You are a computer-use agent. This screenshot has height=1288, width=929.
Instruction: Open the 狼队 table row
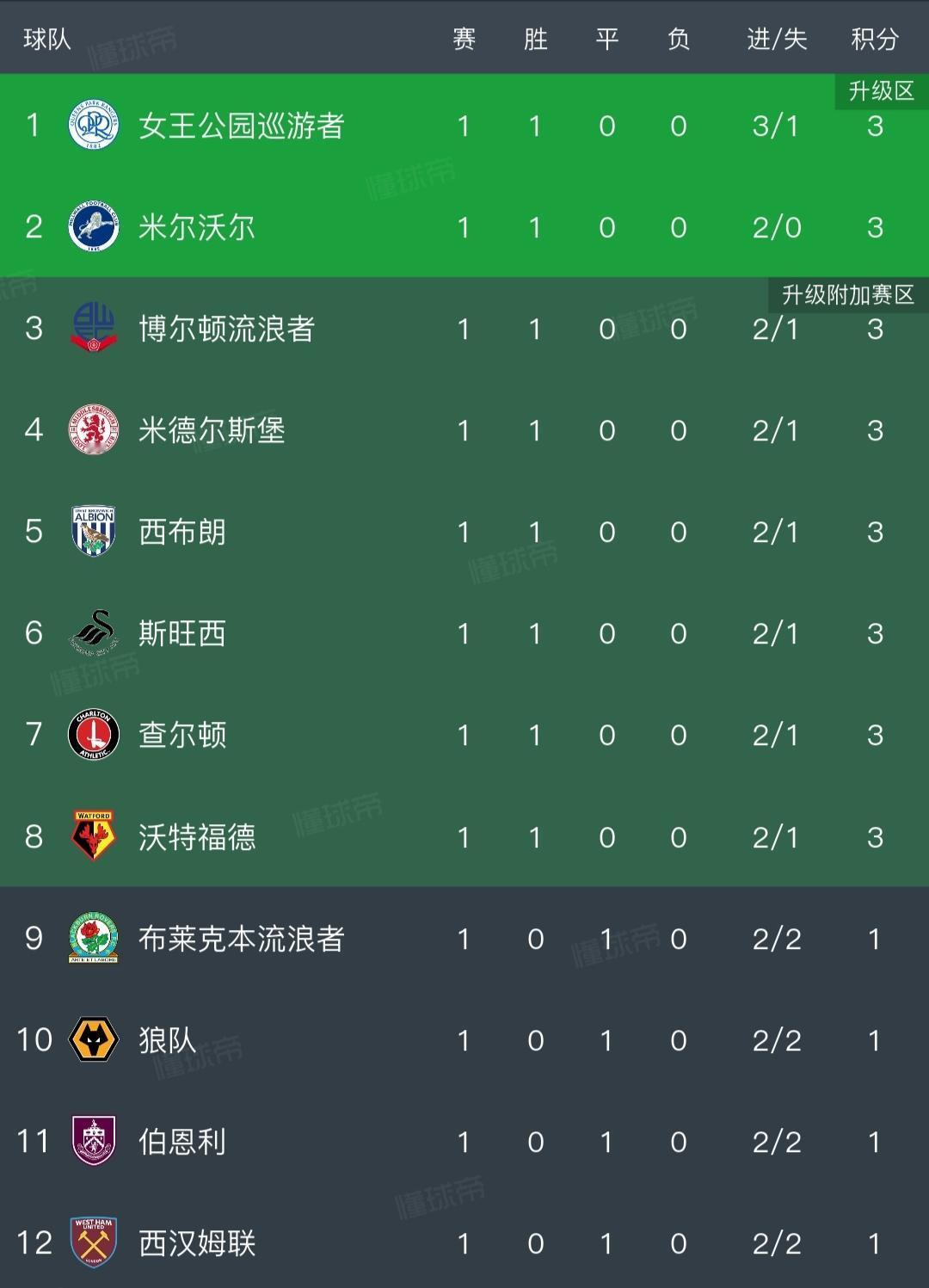pyautogui.click(x=464, y=1039)
